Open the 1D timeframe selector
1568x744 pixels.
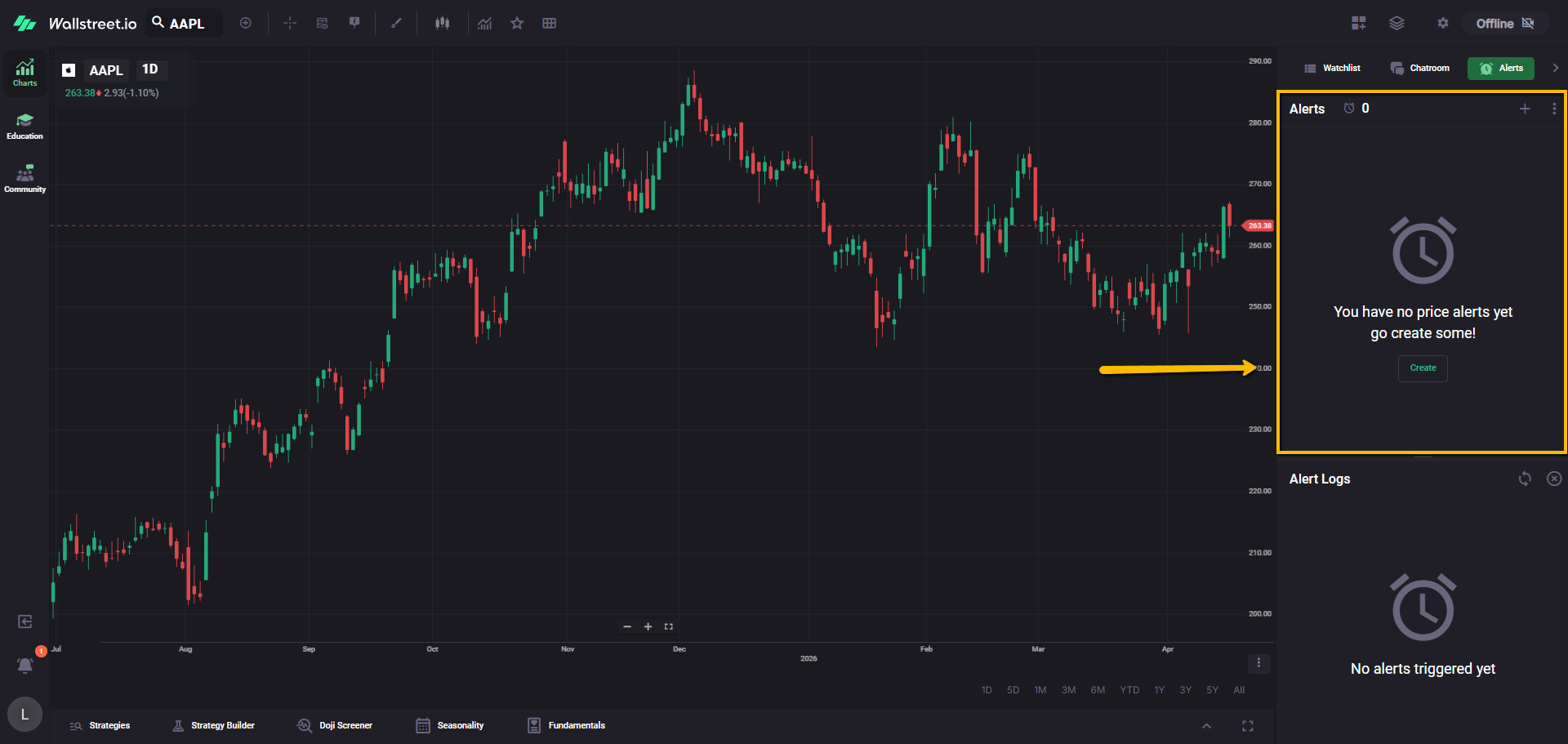coord(150,69)
